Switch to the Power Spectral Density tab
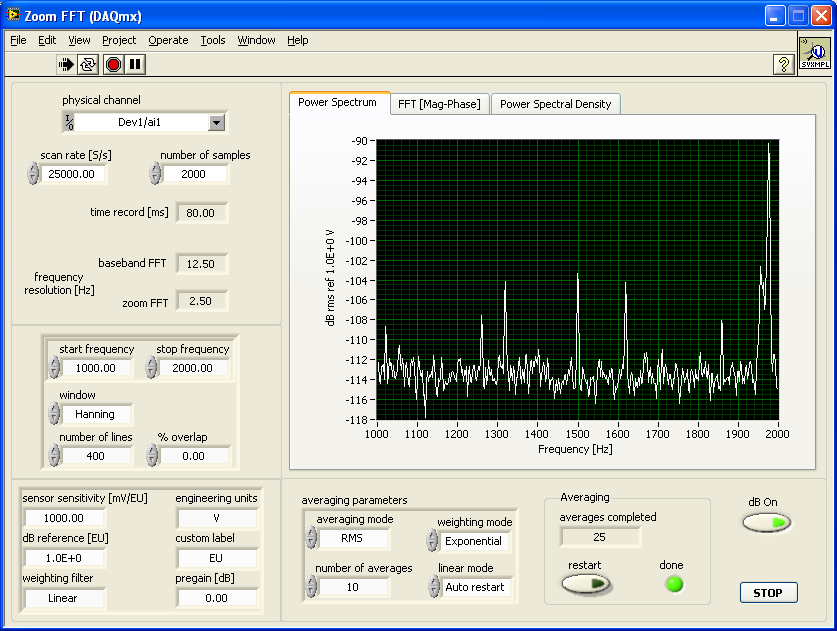837x631 pixels. 558,104
